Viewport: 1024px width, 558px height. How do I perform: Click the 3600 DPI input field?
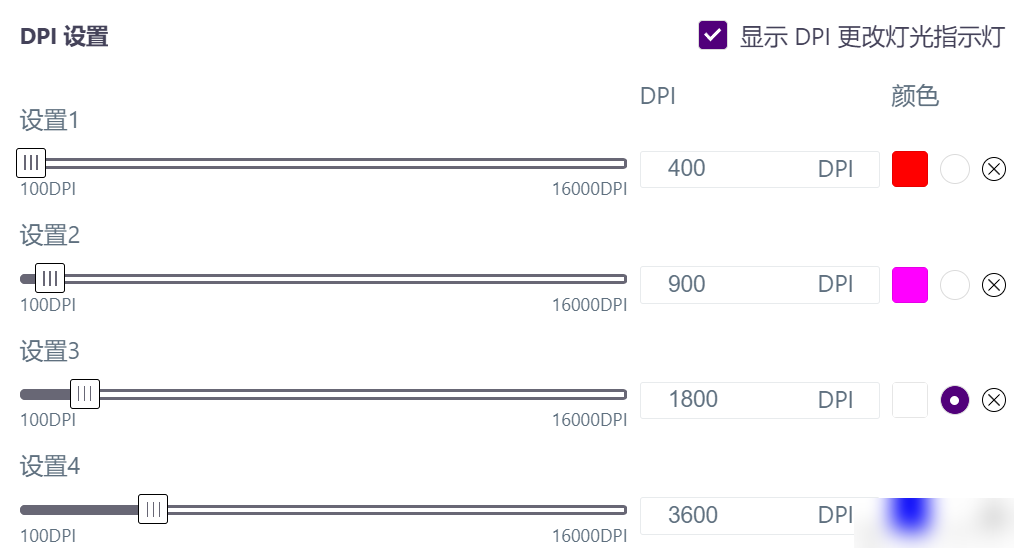760,516
